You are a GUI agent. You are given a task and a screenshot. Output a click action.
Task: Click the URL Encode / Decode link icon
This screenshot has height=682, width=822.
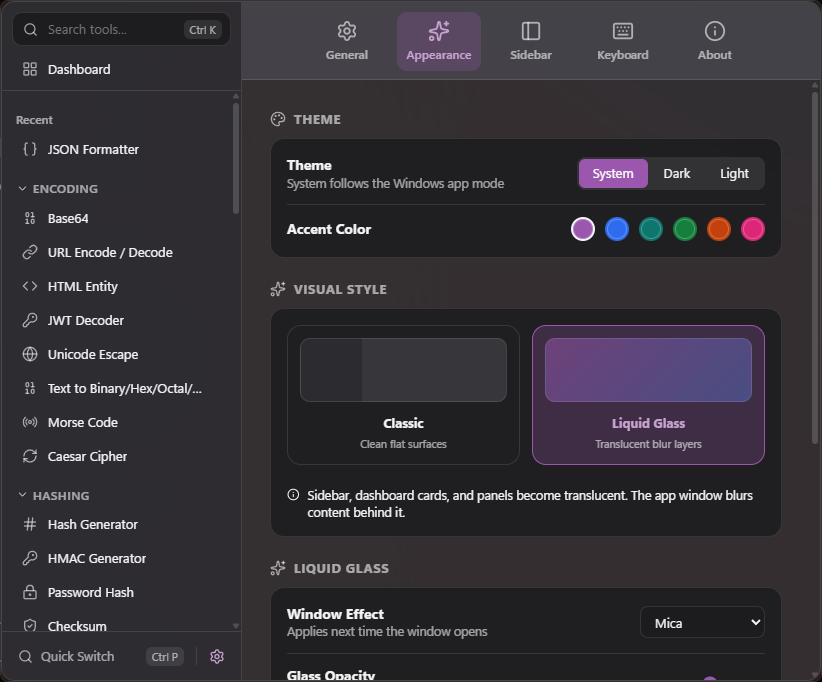30,253
